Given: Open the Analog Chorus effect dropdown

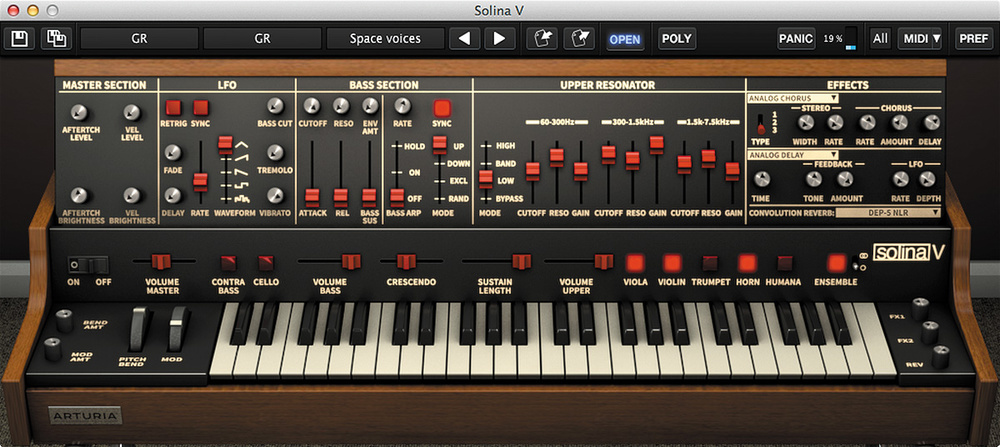Looking at the screenshot, I should coord(793,98).
